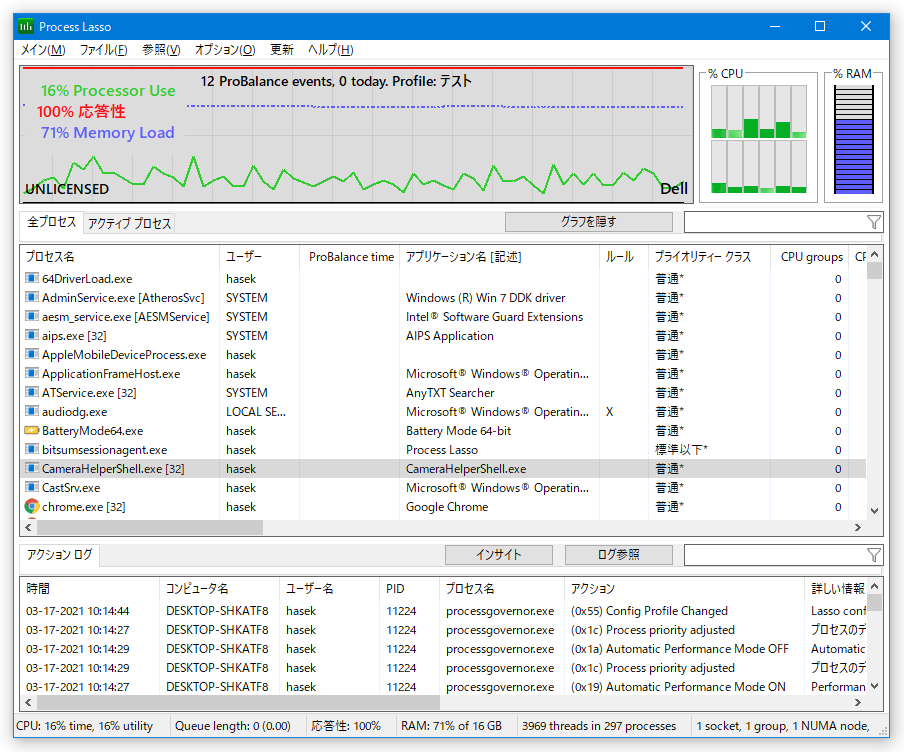Select the chrome.exe [32] process name
904x752 pixels.
tap(84, 507)
